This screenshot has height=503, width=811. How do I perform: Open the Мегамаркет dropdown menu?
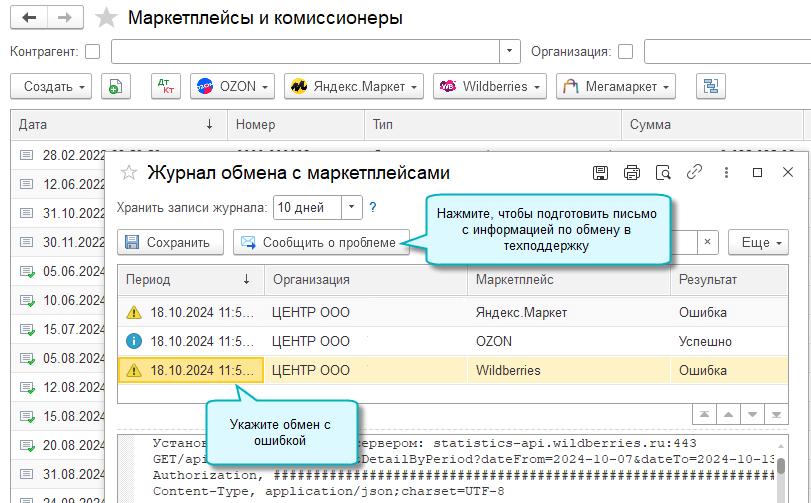pyautogui.click(x=615, y=86)
